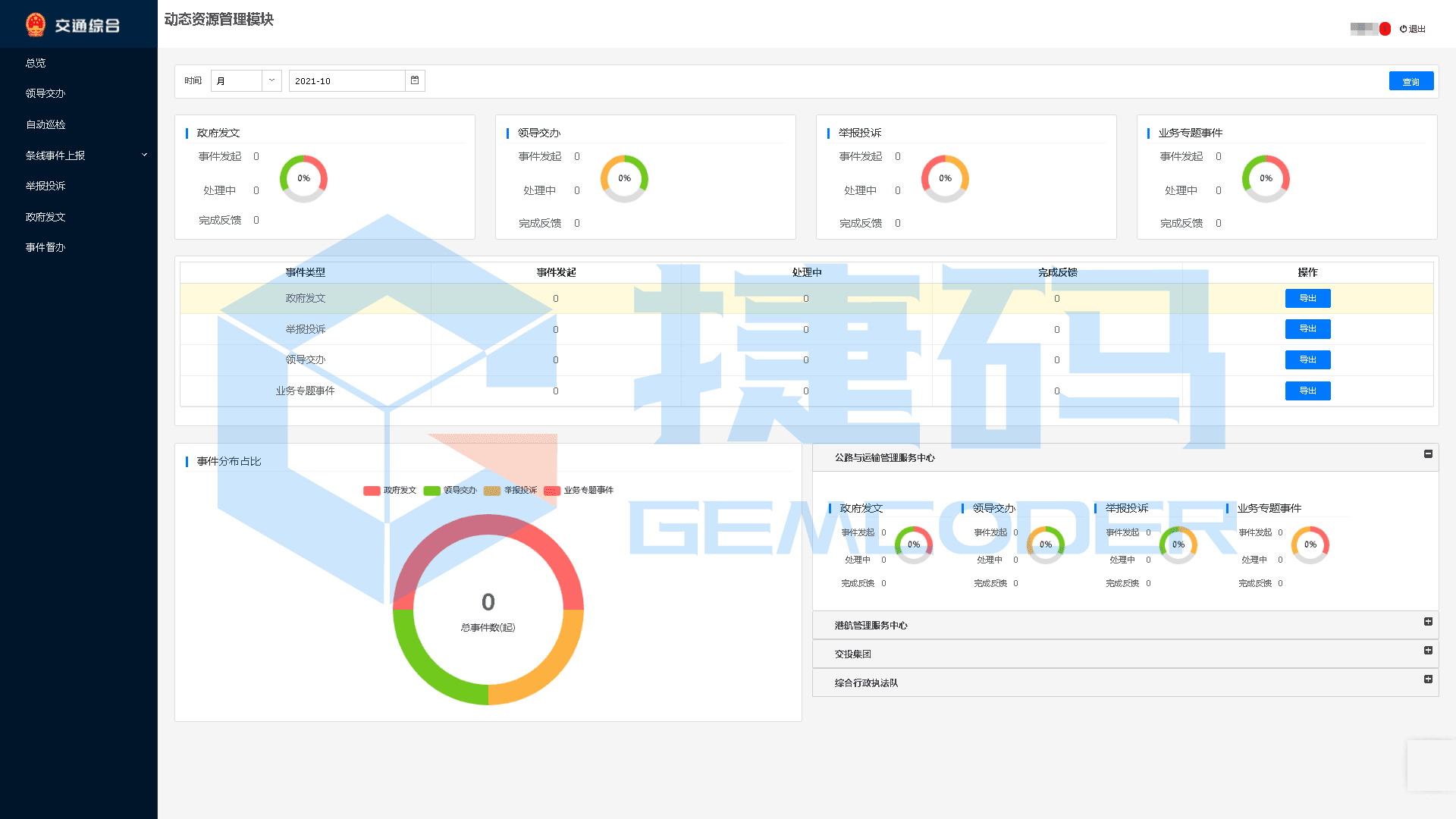Click 退出 to log out
Viewport: 1456px width, 819px height.
1417,30
